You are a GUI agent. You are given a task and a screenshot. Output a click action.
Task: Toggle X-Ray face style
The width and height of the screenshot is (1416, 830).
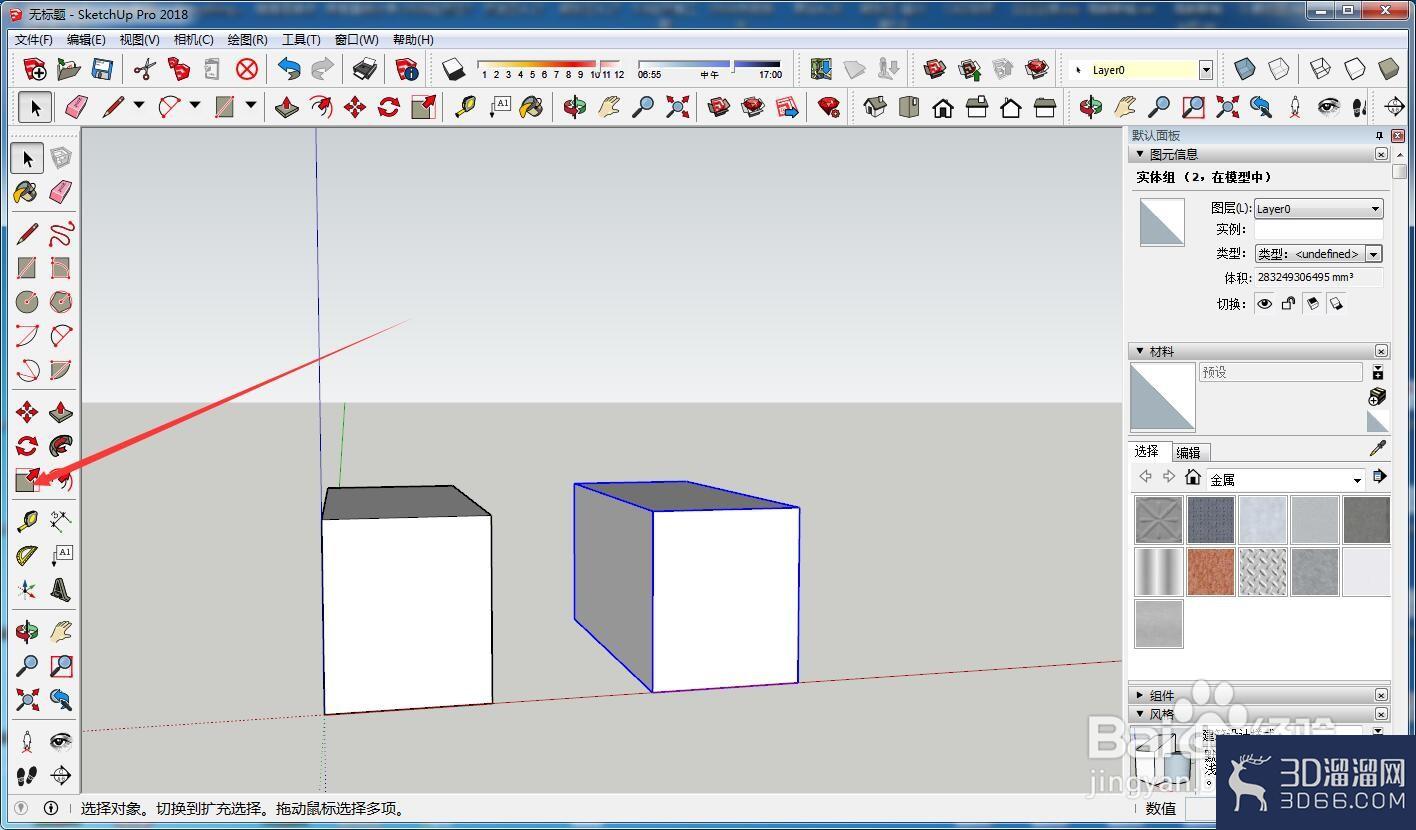coord(1245,69)
